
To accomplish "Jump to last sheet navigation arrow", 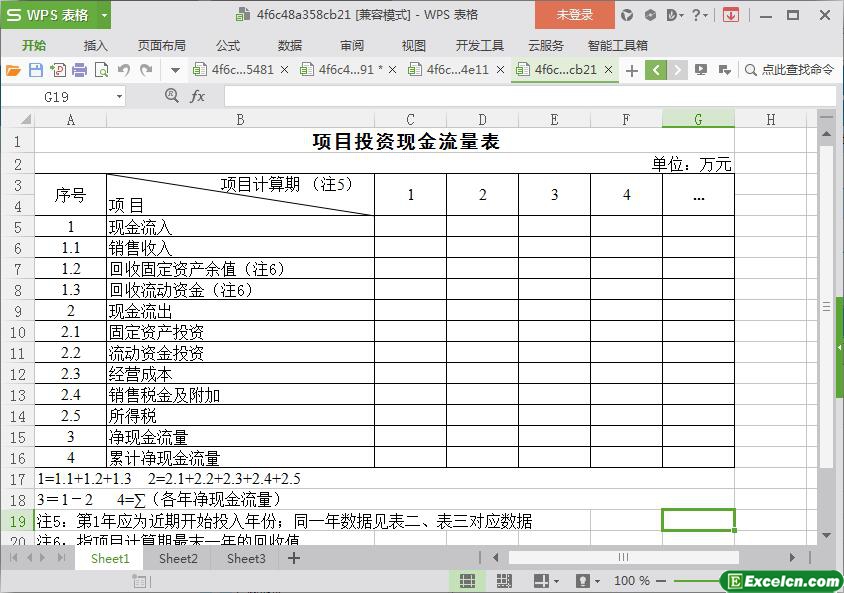I will [62, 558].
